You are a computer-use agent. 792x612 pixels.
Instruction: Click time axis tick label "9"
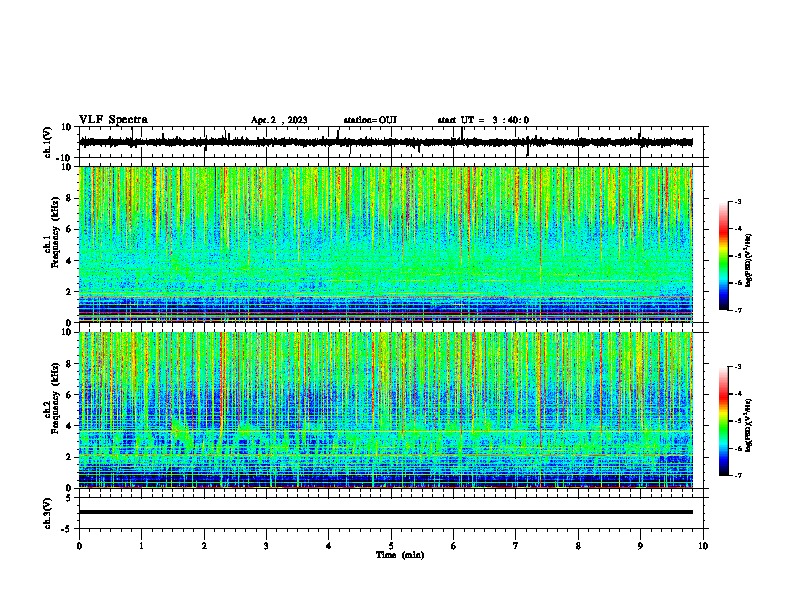pyautogui.click(x=640, y=546)
